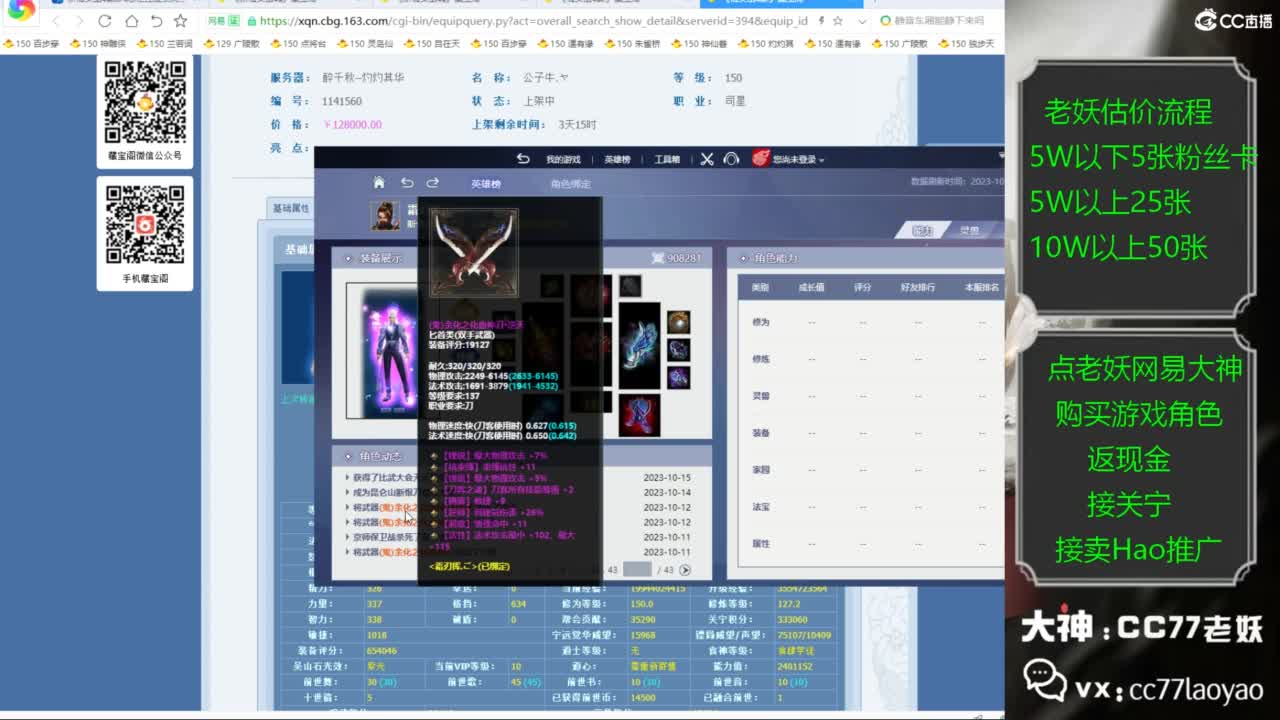Select the 家园 row in ability table
This screenshot has height=720, width=1280.
click(871, 470)
